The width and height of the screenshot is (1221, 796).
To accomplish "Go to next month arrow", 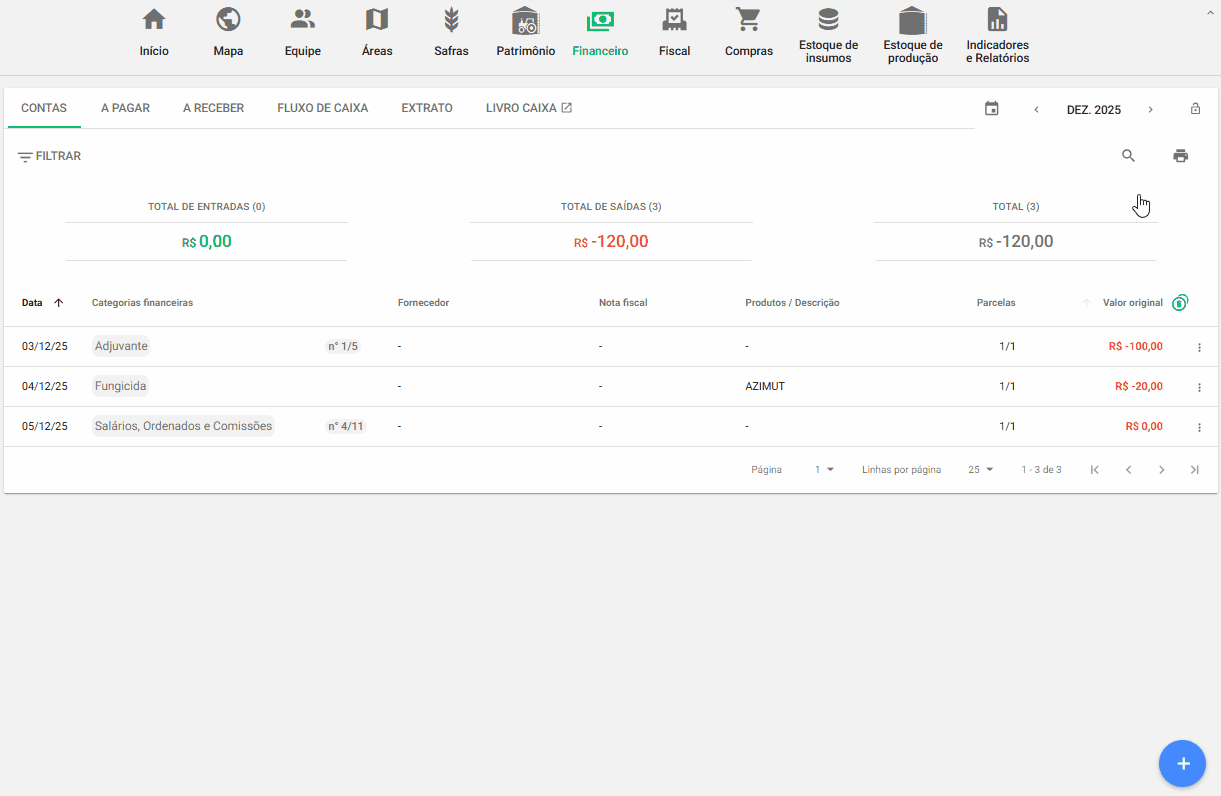I will point(1150,109).
